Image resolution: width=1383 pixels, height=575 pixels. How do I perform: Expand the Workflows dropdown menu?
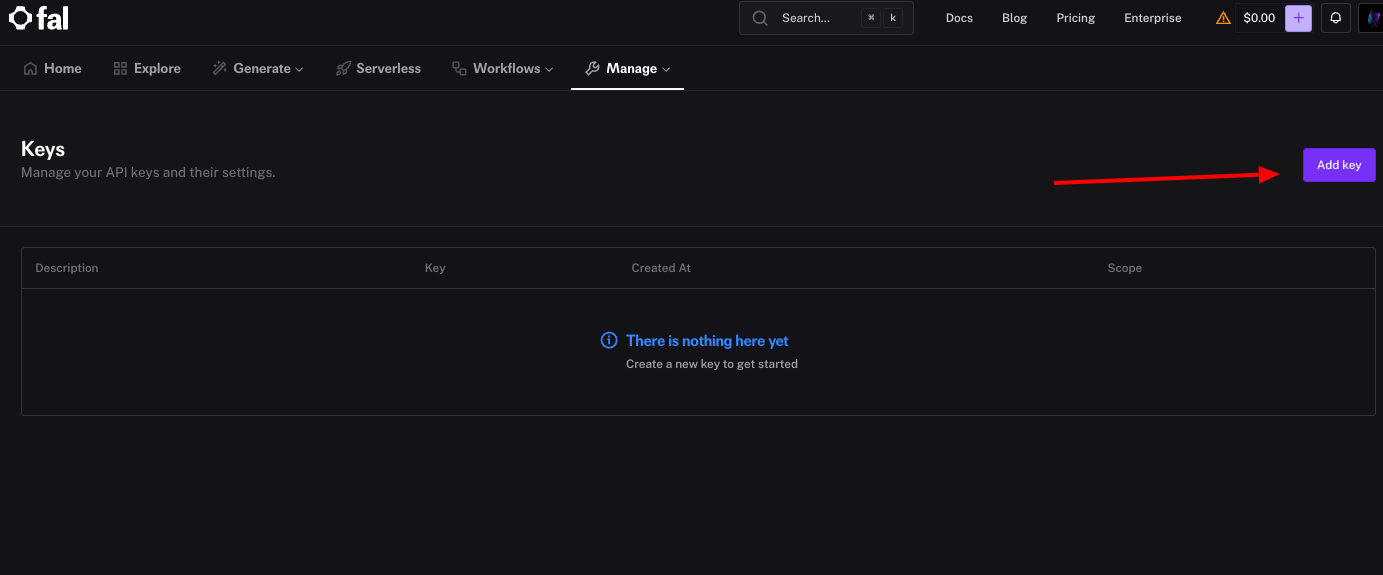[x=502, y=68]
